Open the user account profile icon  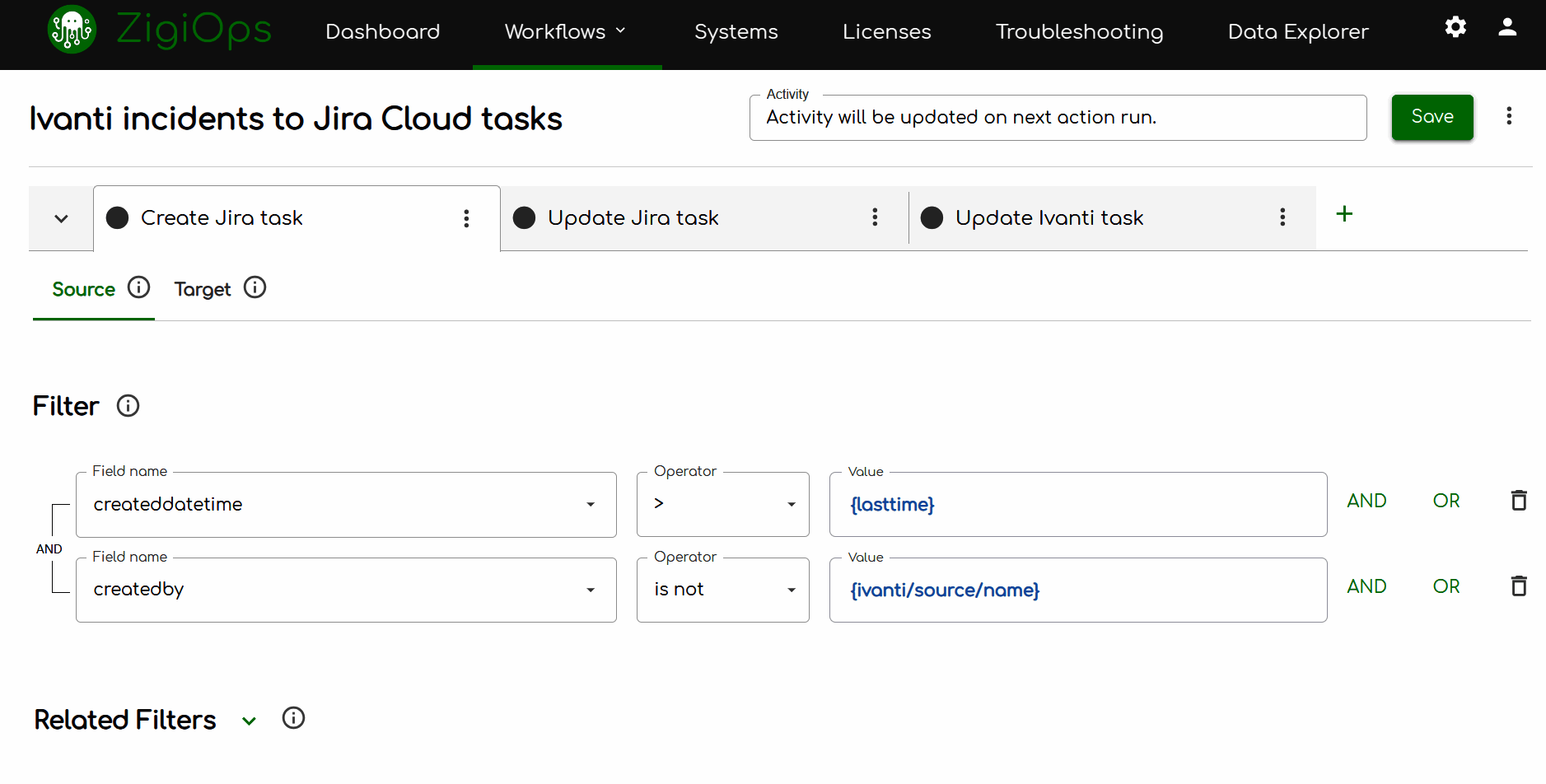[x=1506, y=27]
